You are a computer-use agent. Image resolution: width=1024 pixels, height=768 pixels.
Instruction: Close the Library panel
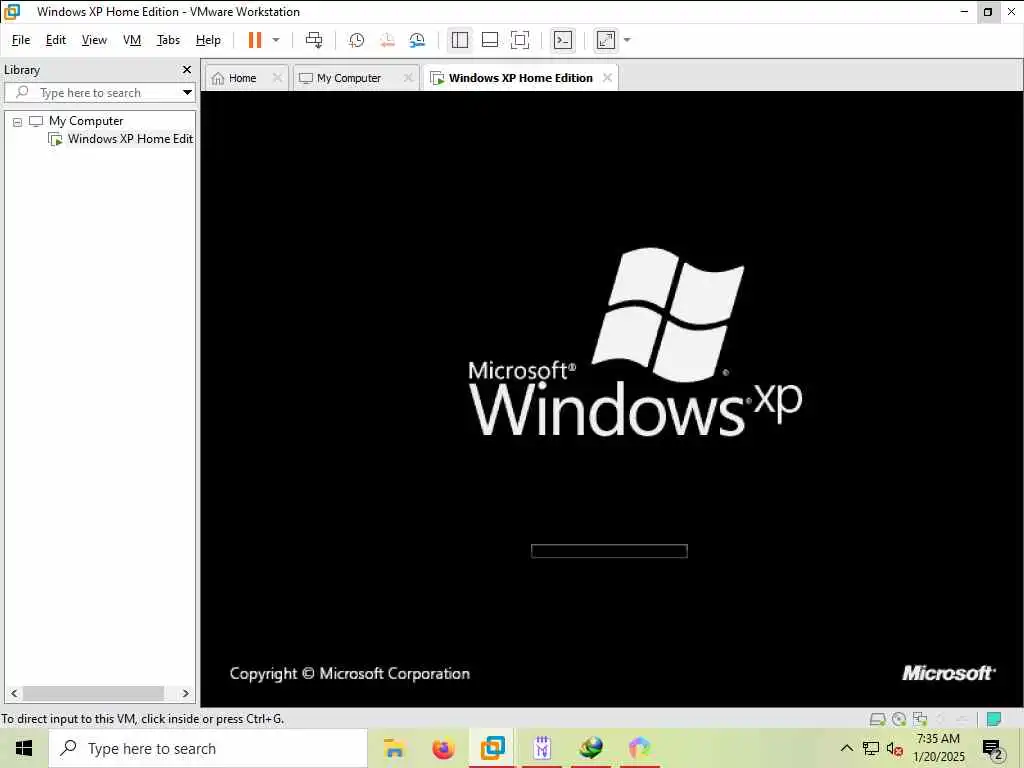point(187,70)
